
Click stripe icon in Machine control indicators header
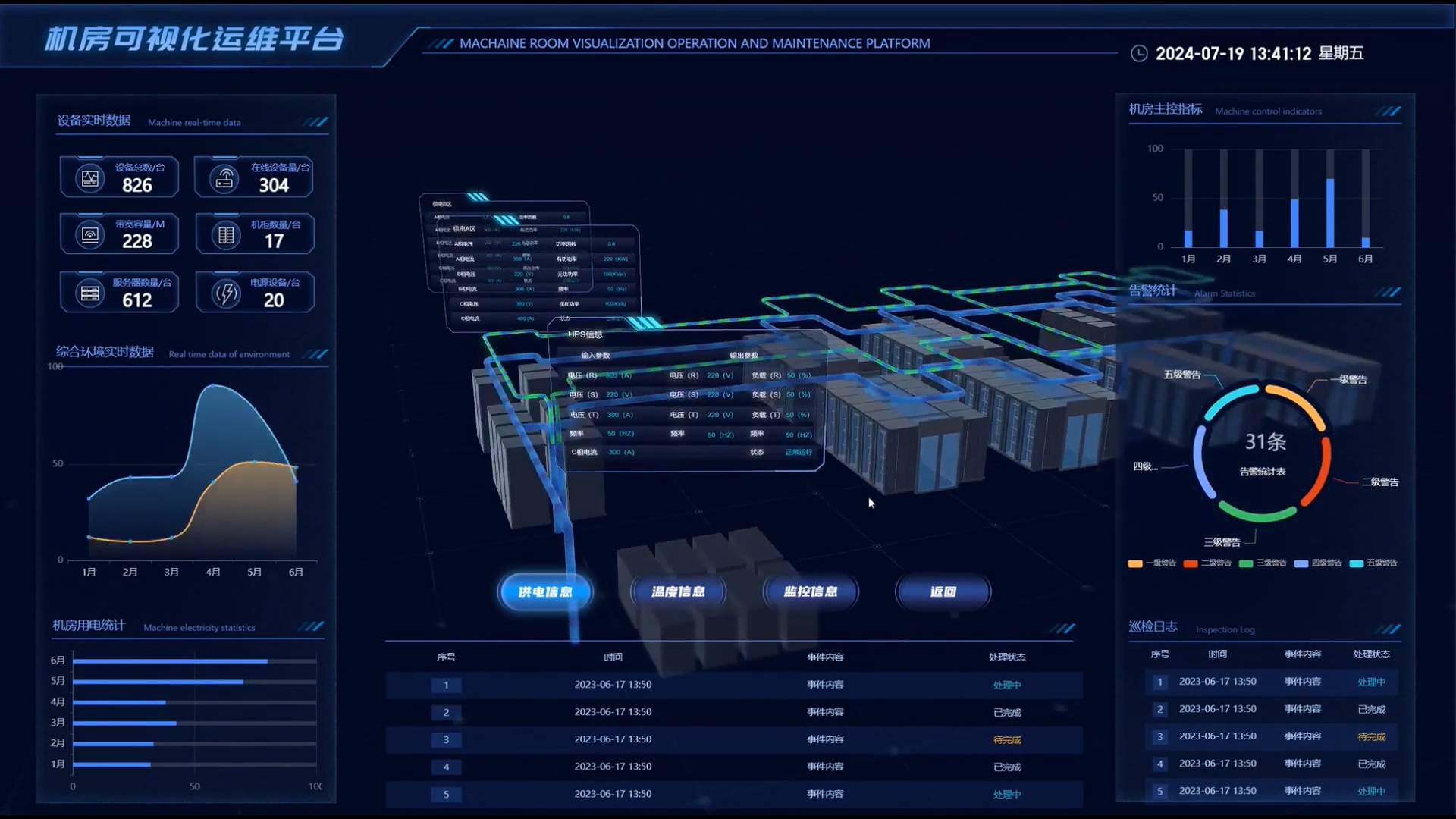[1389, 111]
